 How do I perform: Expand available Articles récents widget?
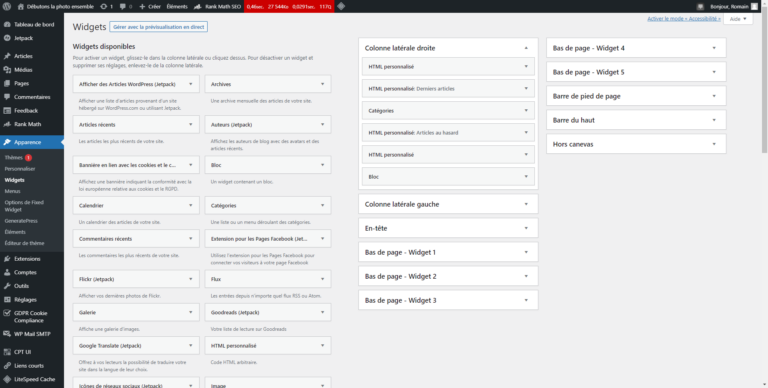click(191, 125)
